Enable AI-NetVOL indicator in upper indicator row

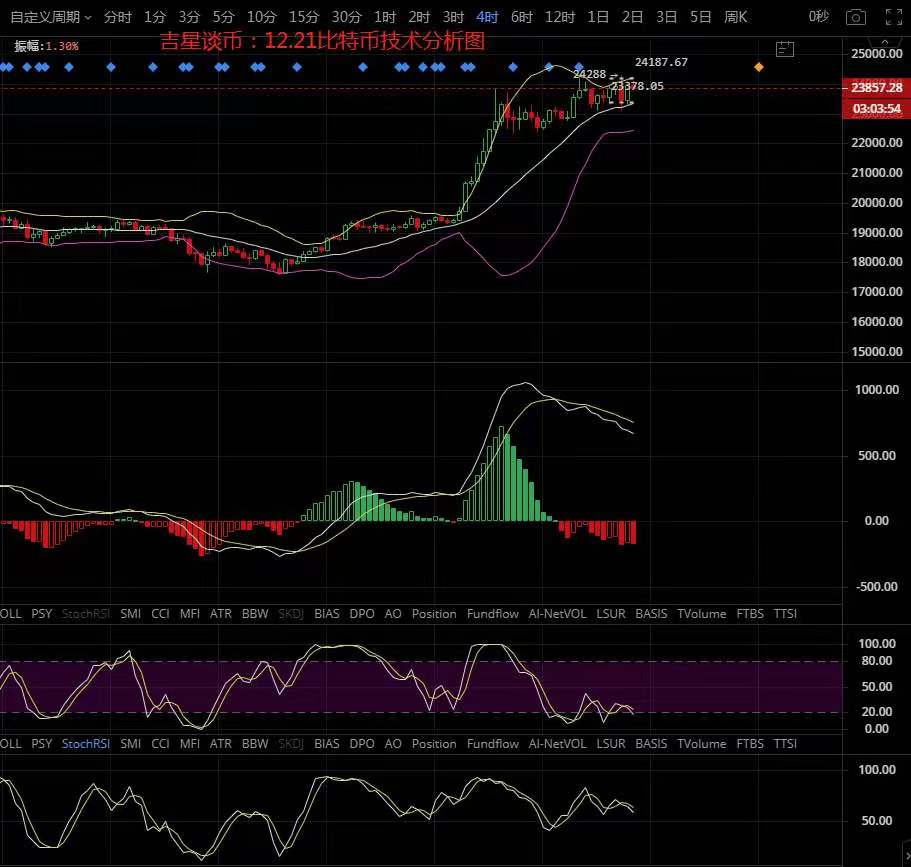[557, 614]
